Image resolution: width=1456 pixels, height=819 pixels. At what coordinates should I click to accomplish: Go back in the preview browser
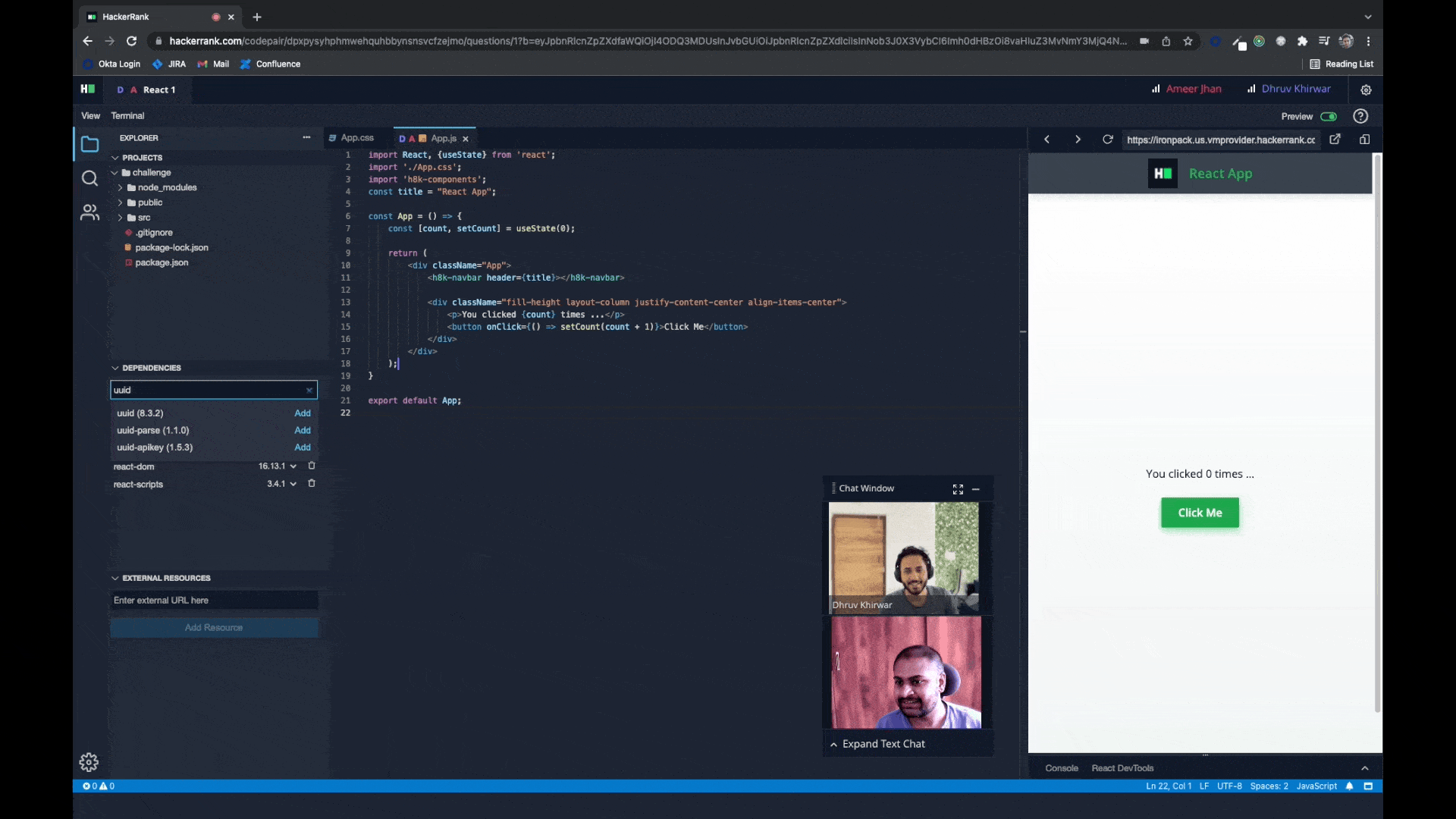(1046, 140)
